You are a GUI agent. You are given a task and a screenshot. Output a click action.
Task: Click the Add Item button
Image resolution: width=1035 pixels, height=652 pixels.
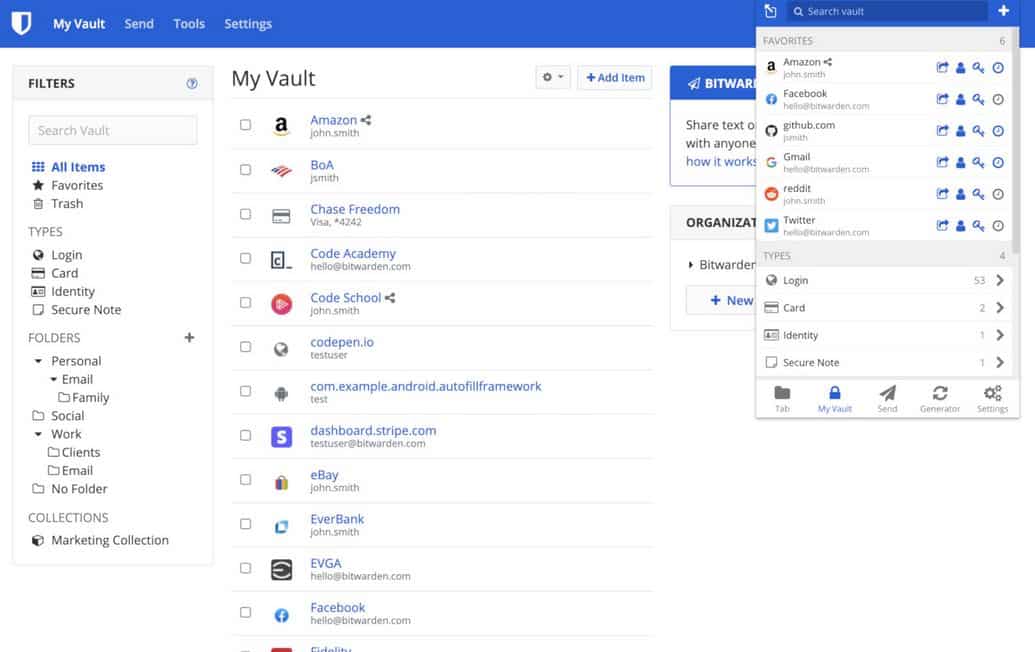pyautogui.click(x=615, y=77)
